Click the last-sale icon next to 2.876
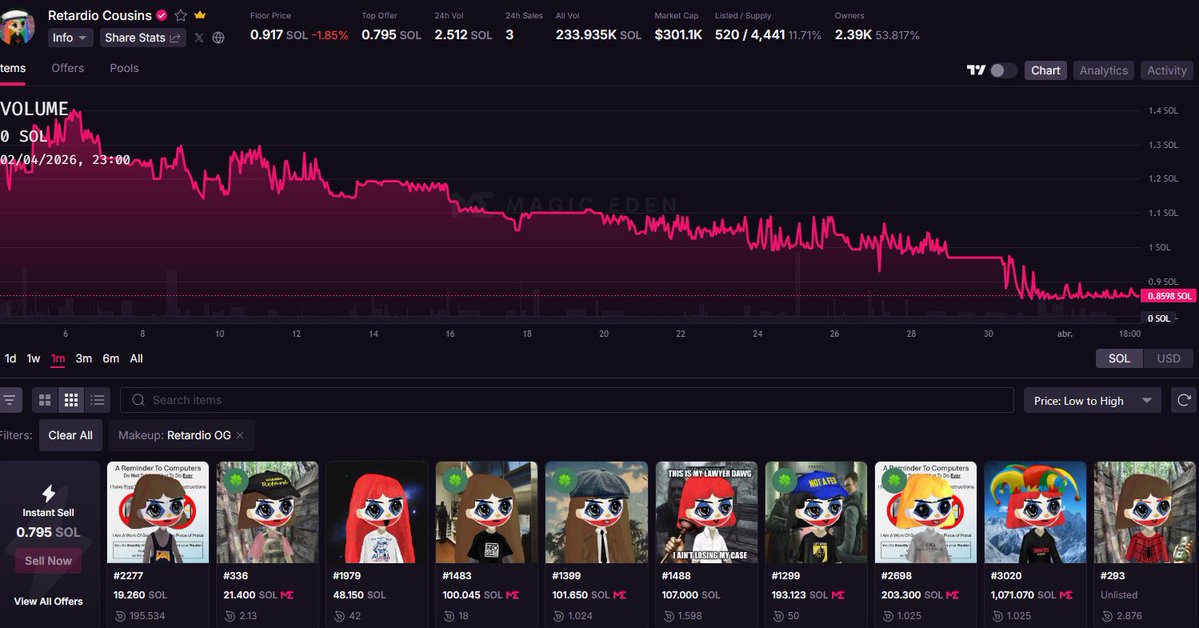The height and width of the screenshot is (628, 1199). click(1106, 616)
